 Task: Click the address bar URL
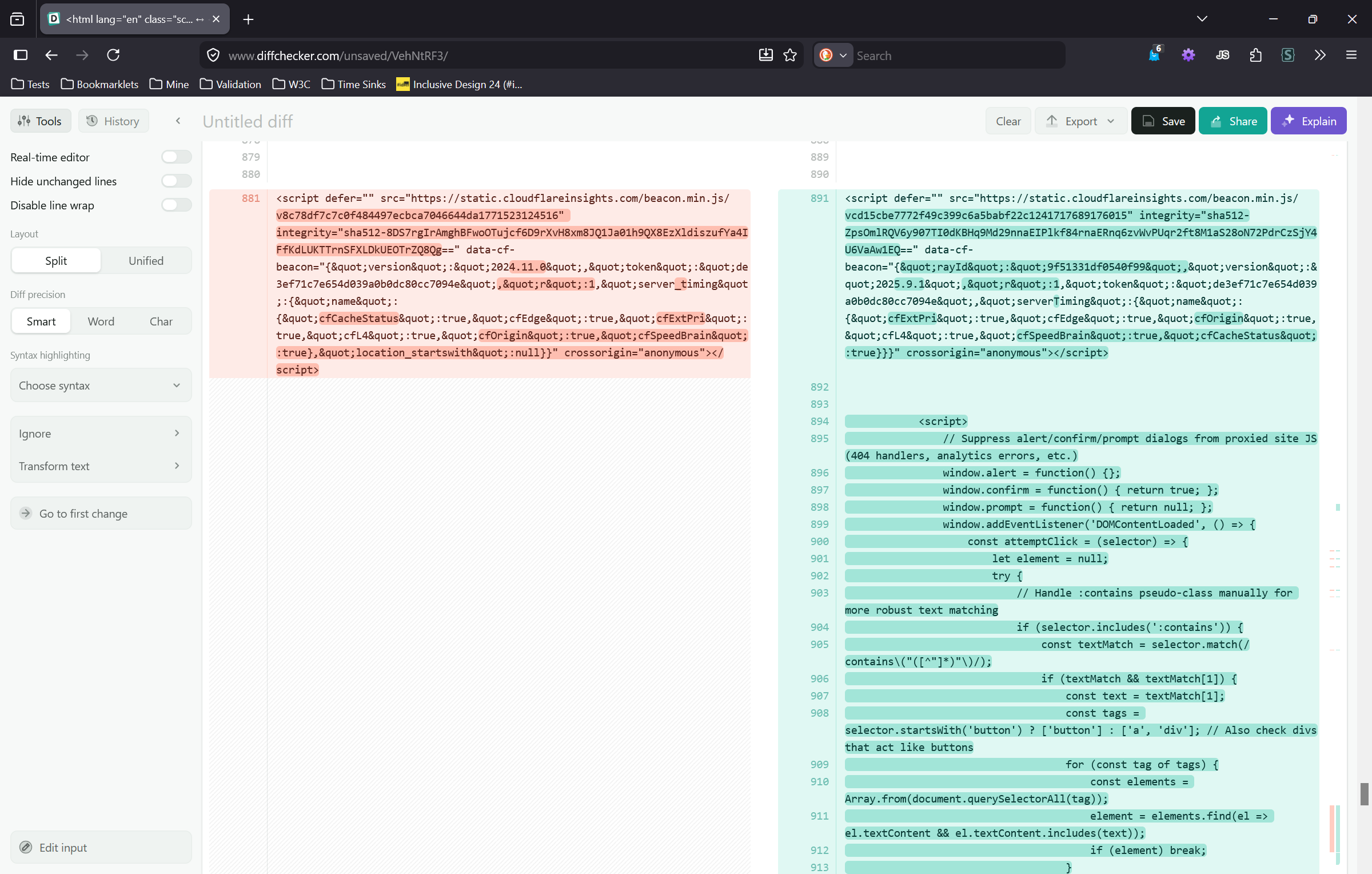pos(338,55)
